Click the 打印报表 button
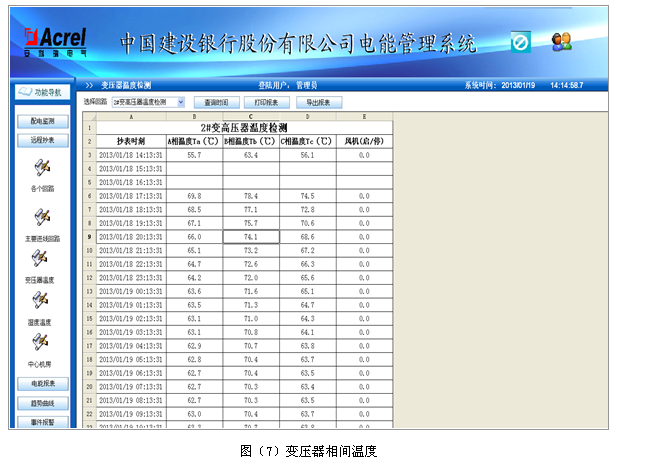The image size is (653, 462). click(x=267, y=102)
